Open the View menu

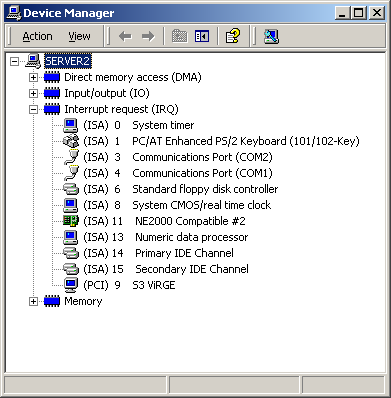coord(79,36)
